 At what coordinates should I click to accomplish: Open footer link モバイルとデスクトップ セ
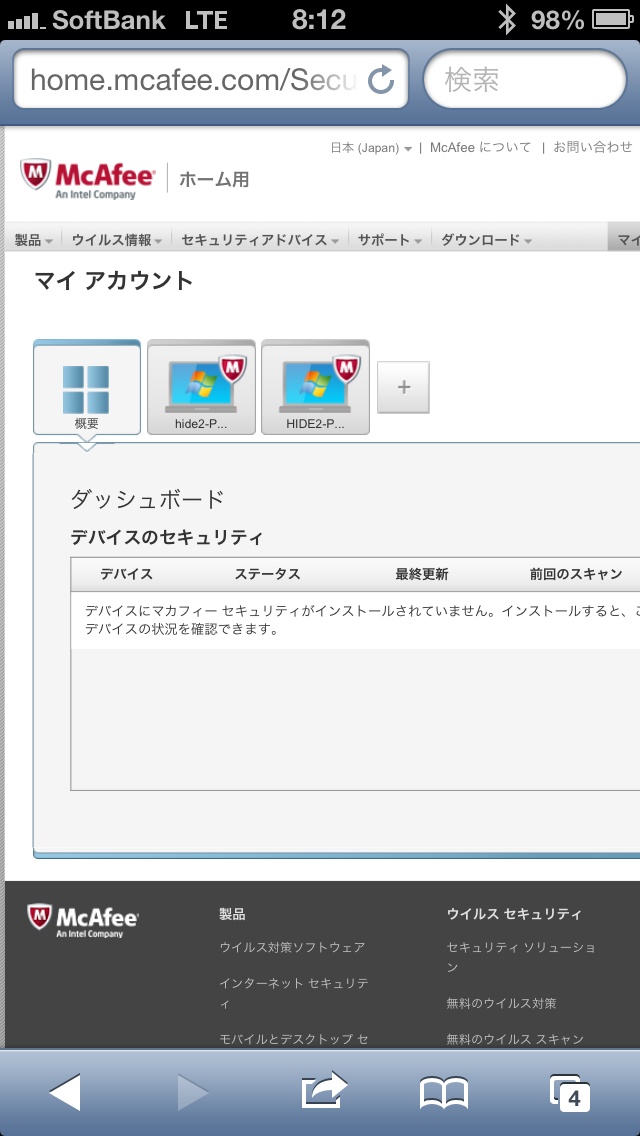pos(294,1039)
